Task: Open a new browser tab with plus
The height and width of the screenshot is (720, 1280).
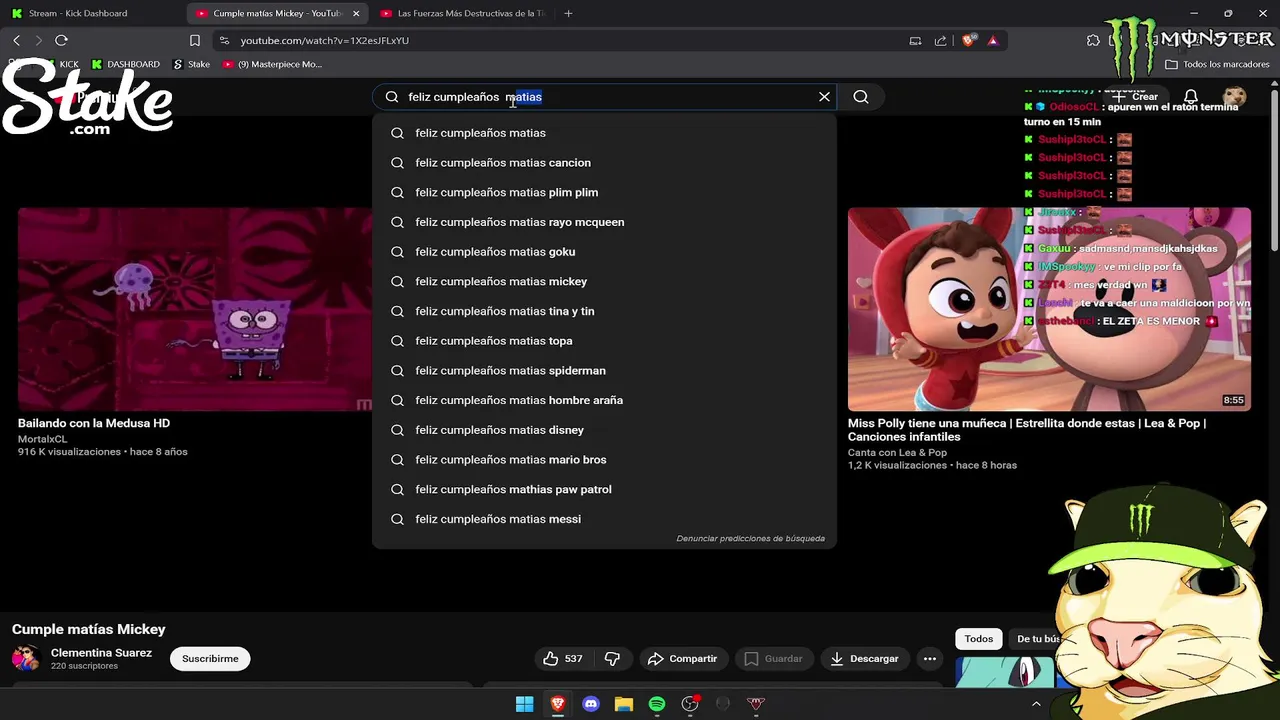Action: click(568, 13)
